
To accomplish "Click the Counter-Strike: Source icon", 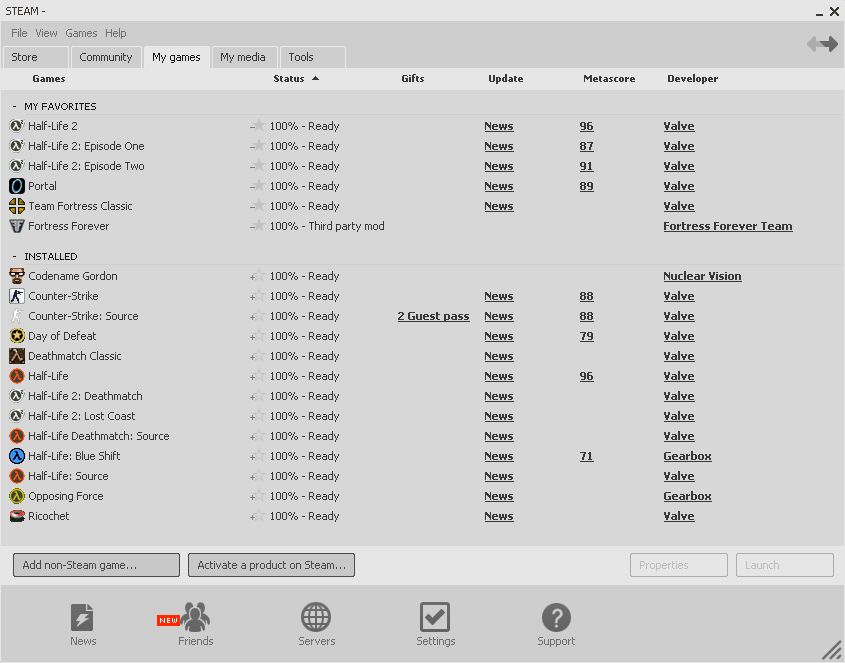I will [x=17, y=316].
